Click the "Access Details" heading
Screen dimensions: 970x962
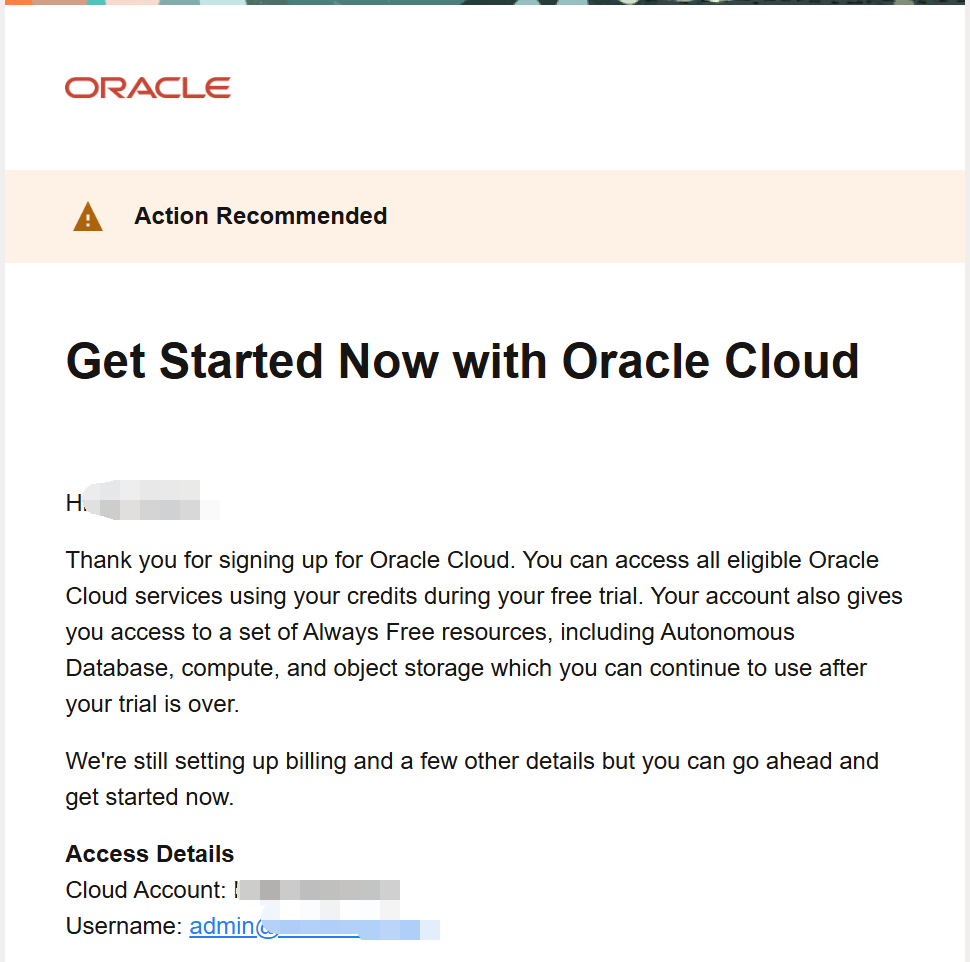[150, 854]
